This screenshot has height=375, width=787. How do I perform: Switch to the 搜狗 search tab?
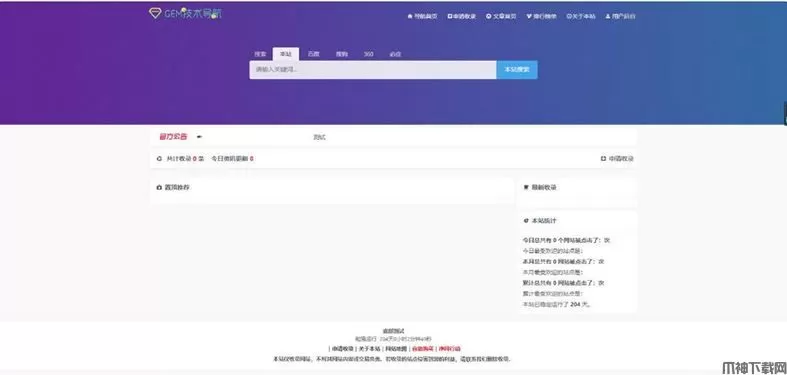(341, 54)
